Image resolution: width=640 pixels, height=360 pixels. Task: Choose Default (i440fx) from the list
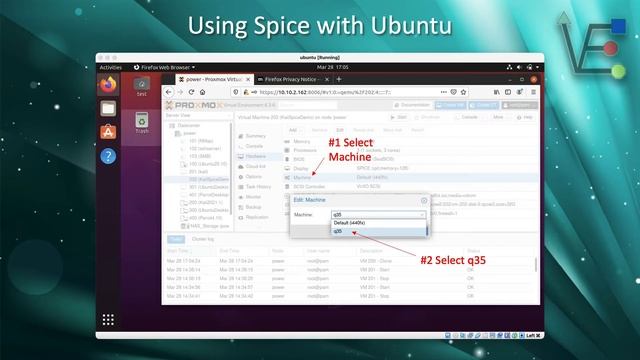(x=378, y=223)
